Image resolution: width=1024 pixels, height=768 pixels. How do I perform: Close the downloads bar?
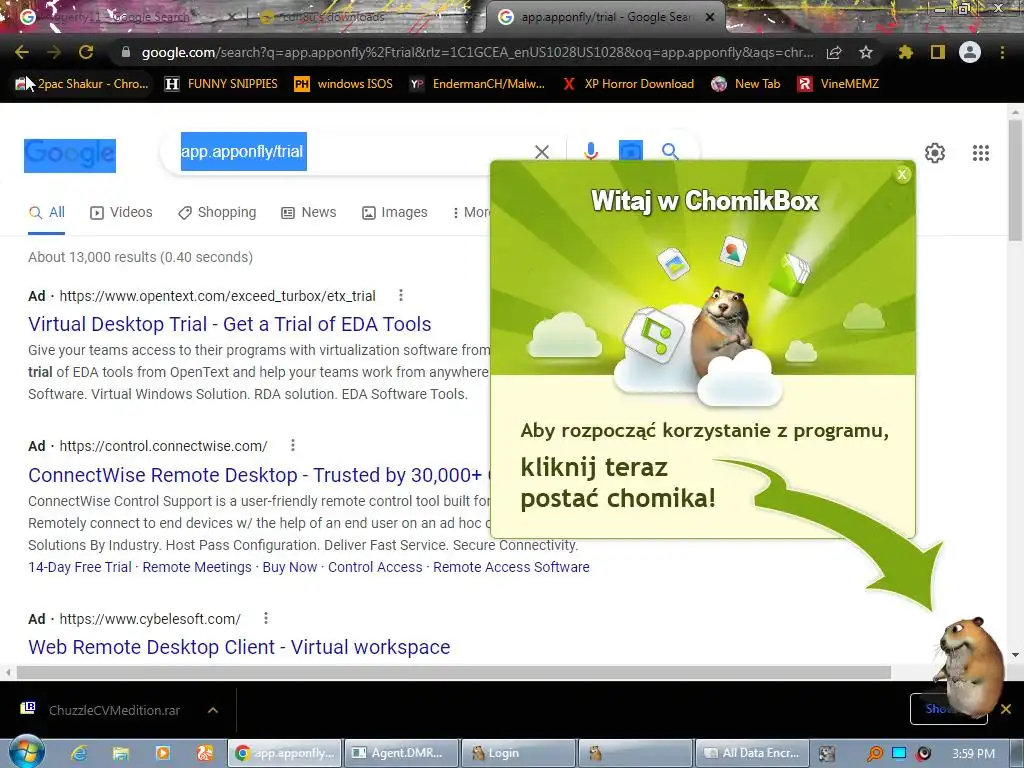pyautogui.click(x=1006, y=709)
